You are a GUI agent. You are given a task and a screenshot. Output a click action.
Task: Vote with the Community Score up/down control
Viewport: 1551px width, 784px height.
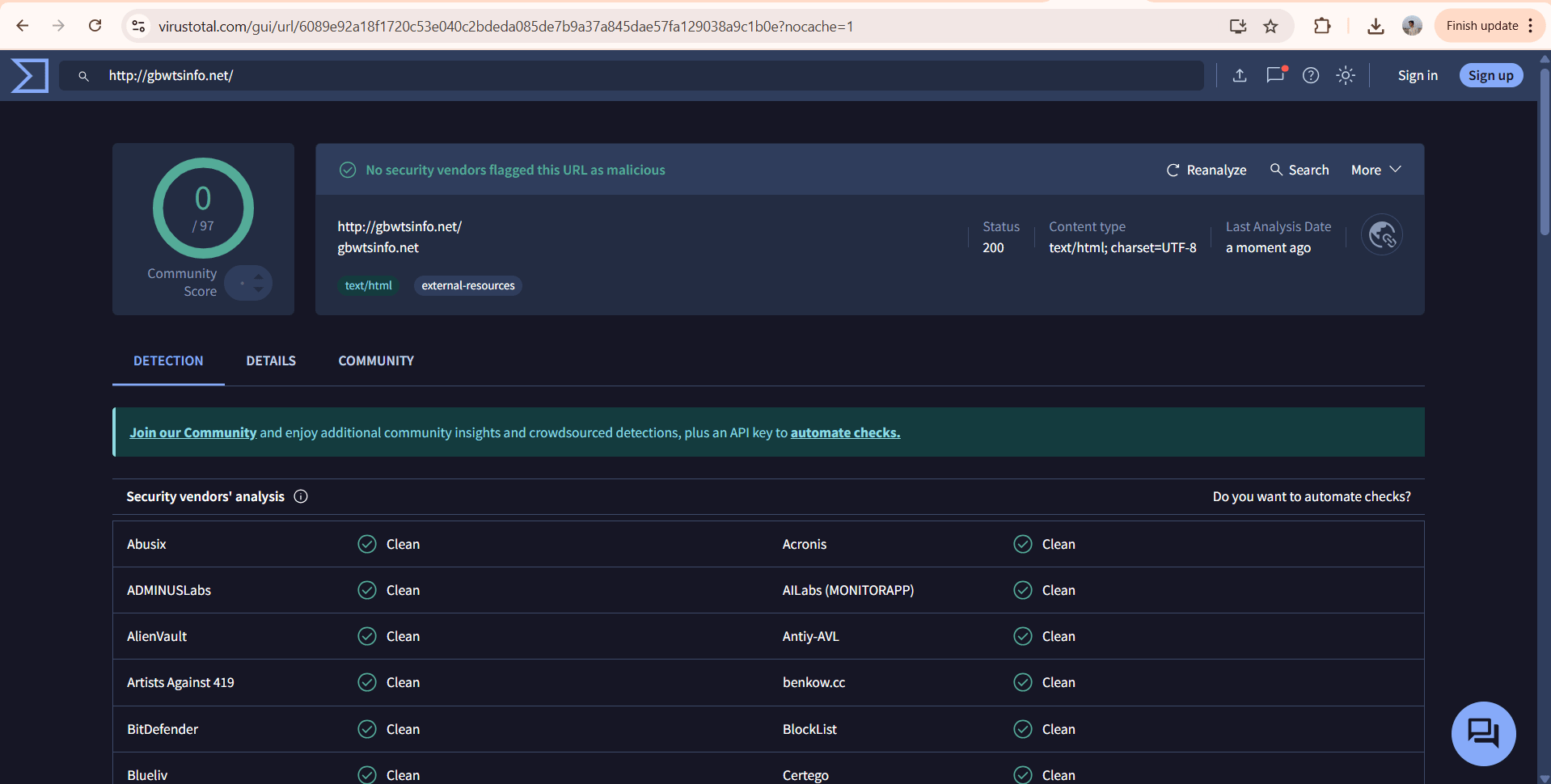248,283
